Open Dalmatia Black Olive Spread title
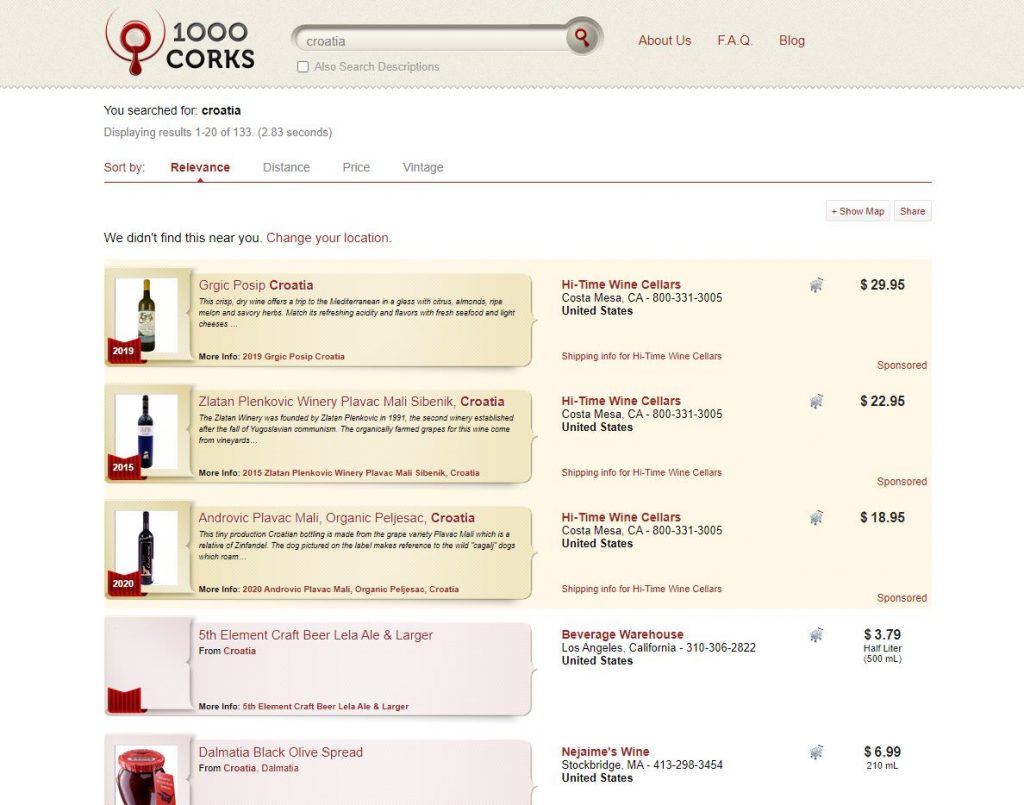 point(281,752)
